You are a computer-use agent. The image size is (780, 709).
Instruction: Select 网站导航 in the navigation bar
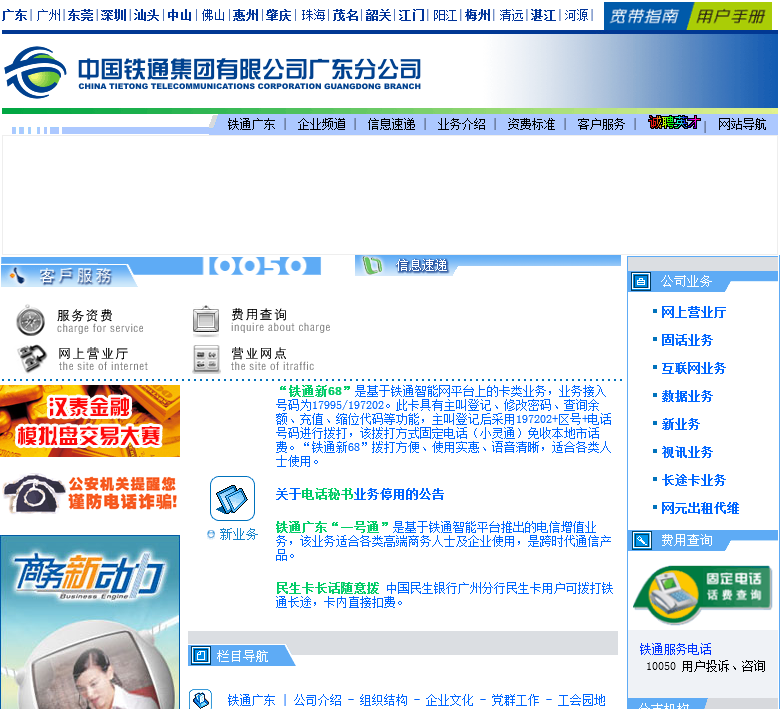pyautogui.click(x=742, y=124)
